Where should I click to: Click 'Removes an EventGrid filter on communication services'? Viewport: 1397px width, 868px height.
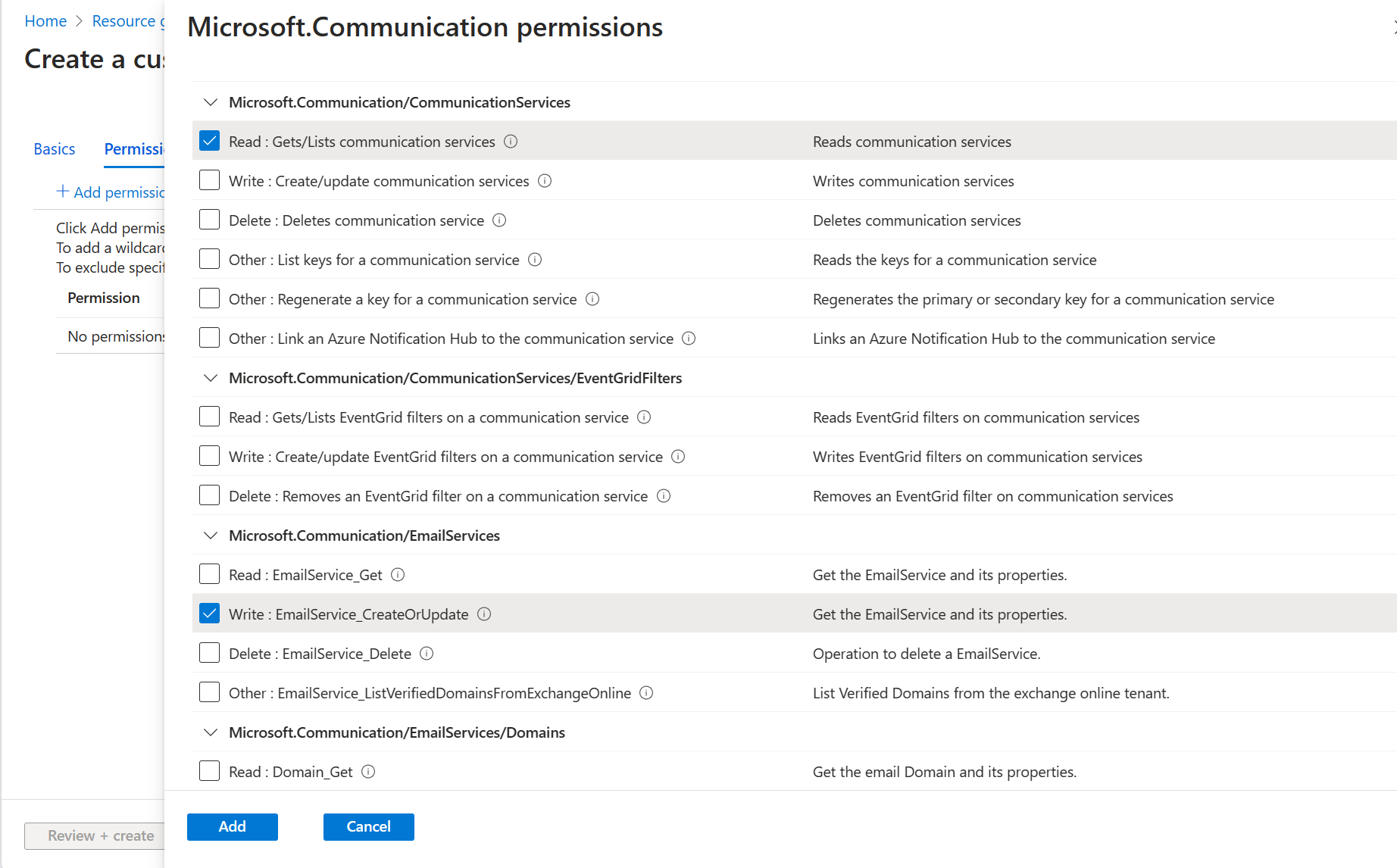(x=993, y=496)
